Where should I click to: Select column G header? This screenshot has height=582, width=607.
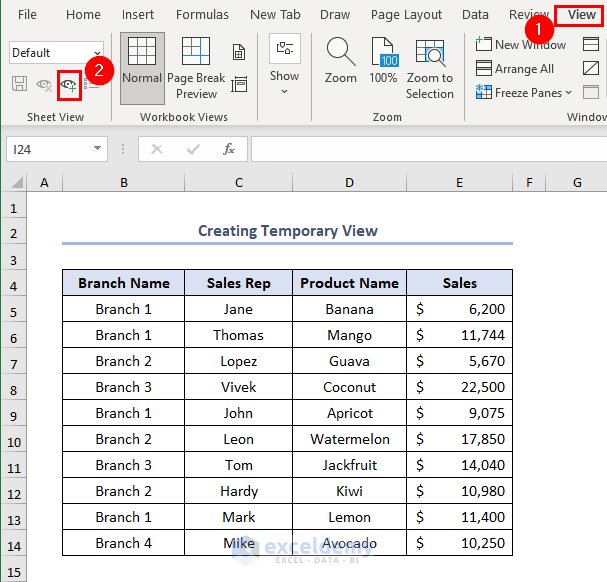tap(577, 182)
